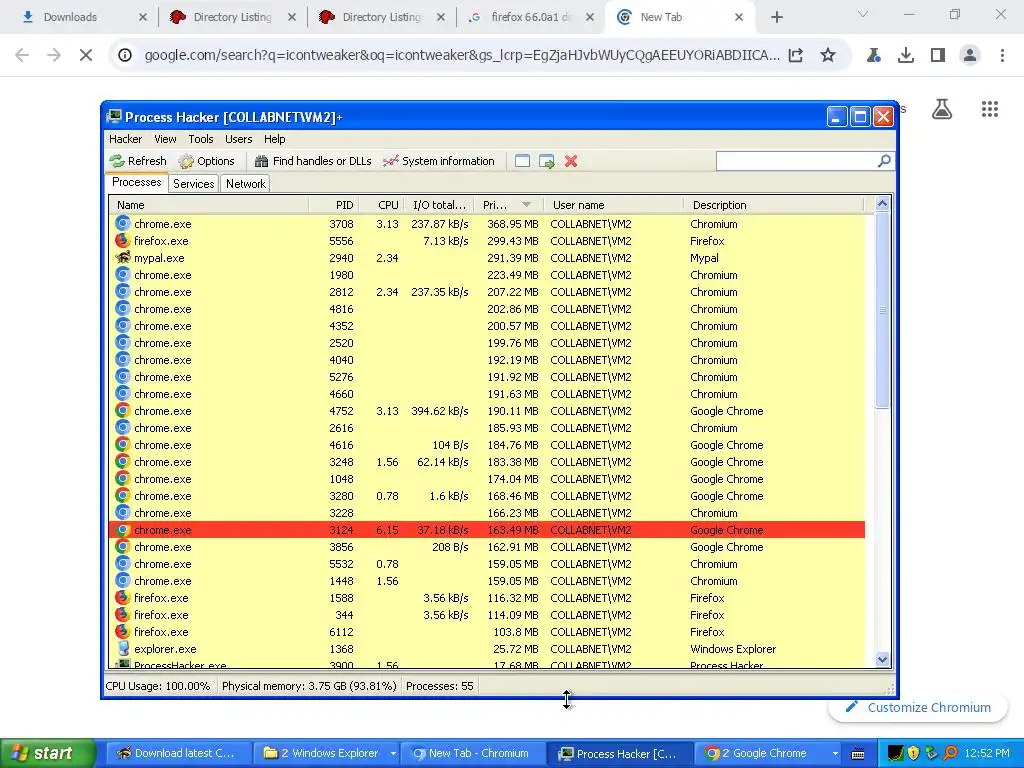Click the share page icon

click(x=795, y=55)
